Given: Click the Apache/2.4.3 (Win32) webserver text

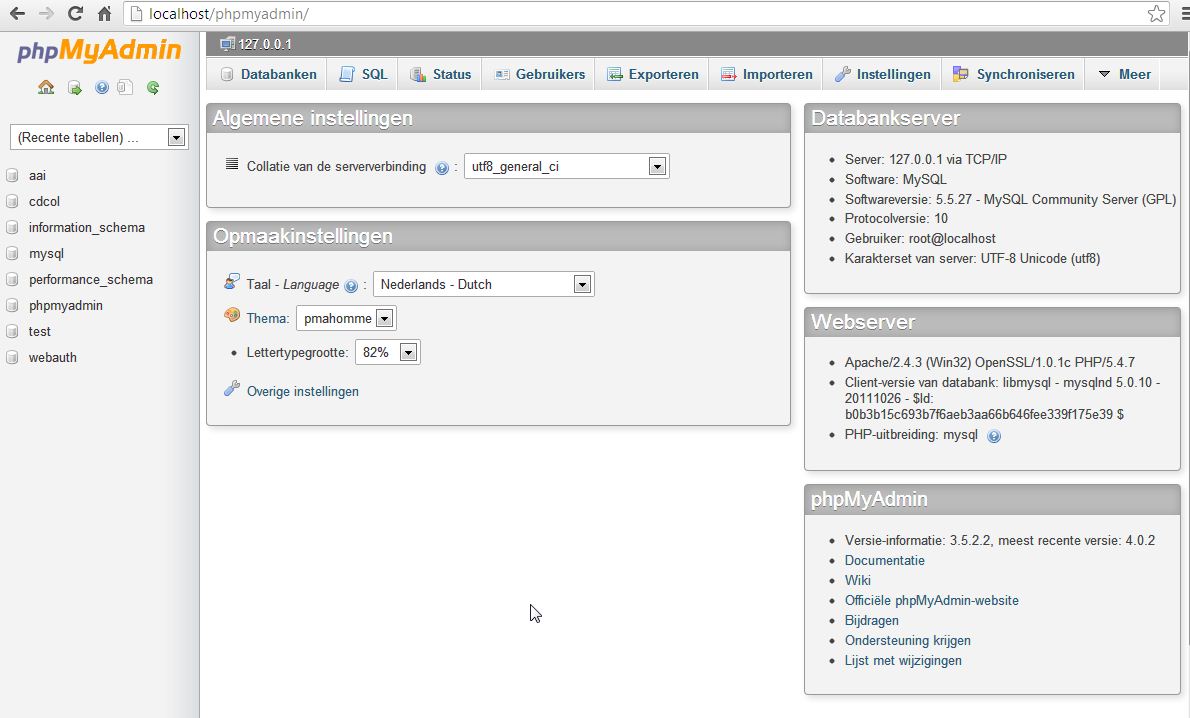Looking at the screenshot, I should click(x=990, y=362).
